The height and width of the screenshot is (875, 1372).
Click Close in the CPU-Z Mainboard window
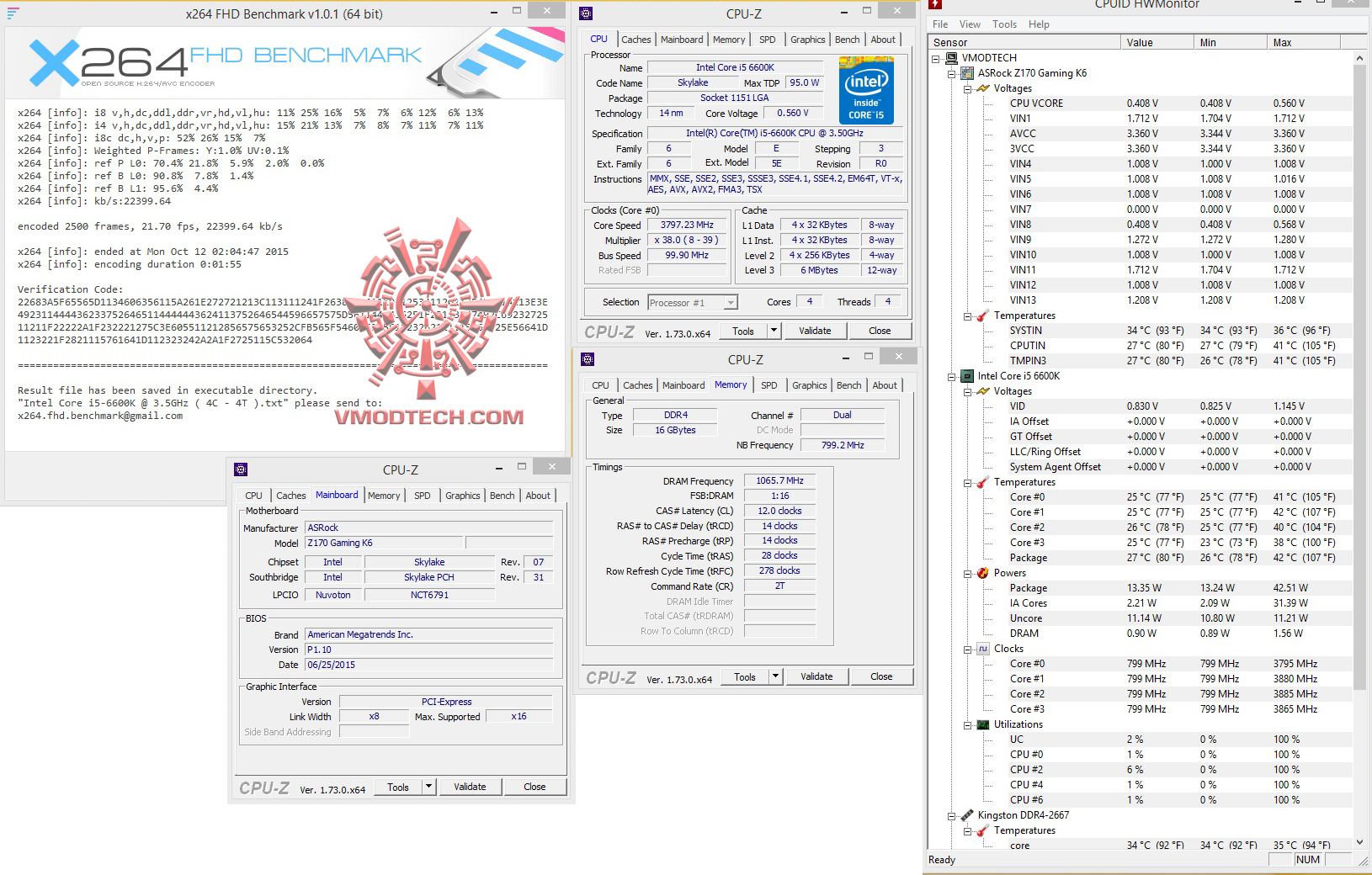[534, 787]
